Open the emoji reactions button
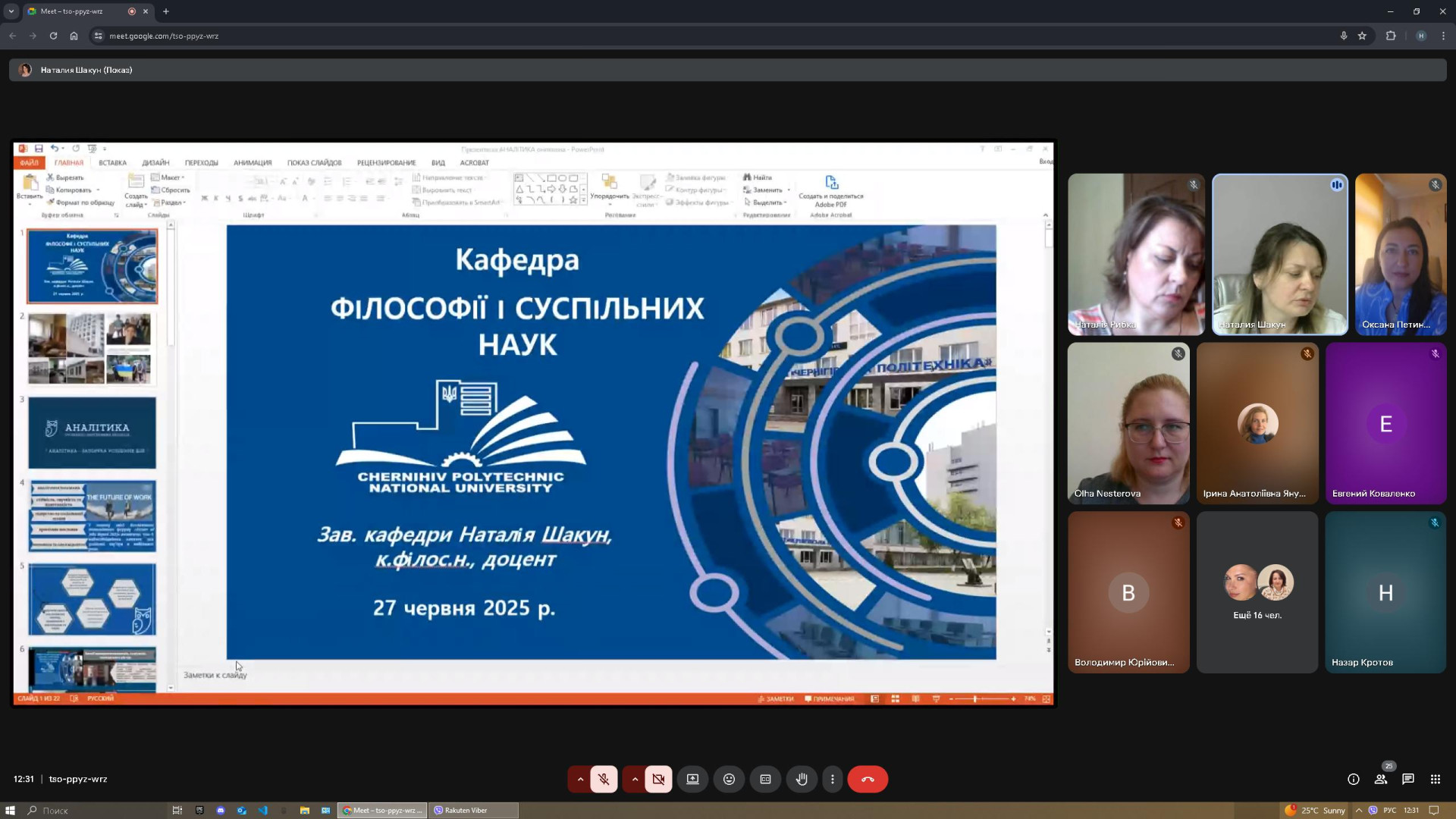 tap(729, 779)
